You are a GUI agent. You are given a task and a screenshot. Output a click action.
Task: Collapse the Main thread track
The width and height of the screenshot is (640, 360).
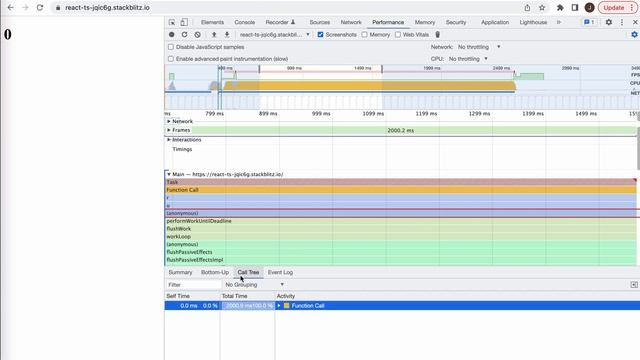coord(169,174)
